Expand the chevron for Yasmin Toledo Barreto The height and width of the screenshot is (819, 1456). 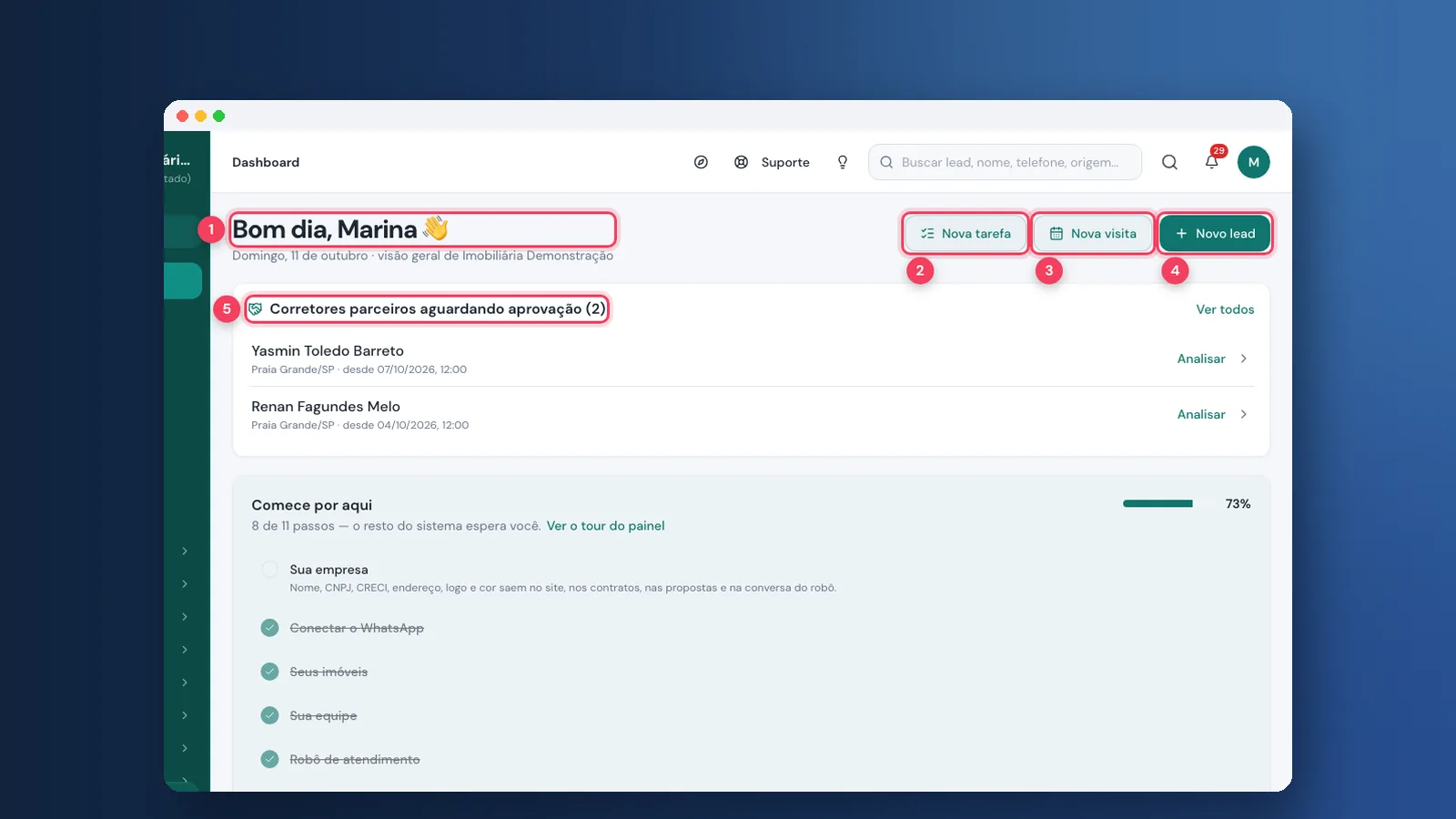pos(1244,359)
